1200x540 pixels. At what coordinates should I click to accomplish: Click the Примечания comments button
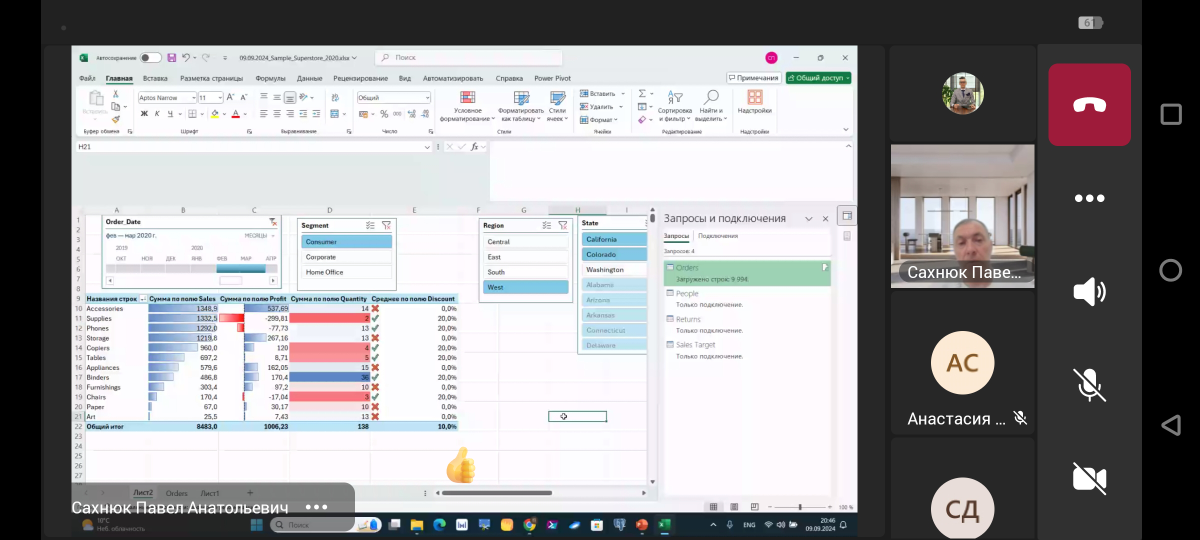coord(754,78)
